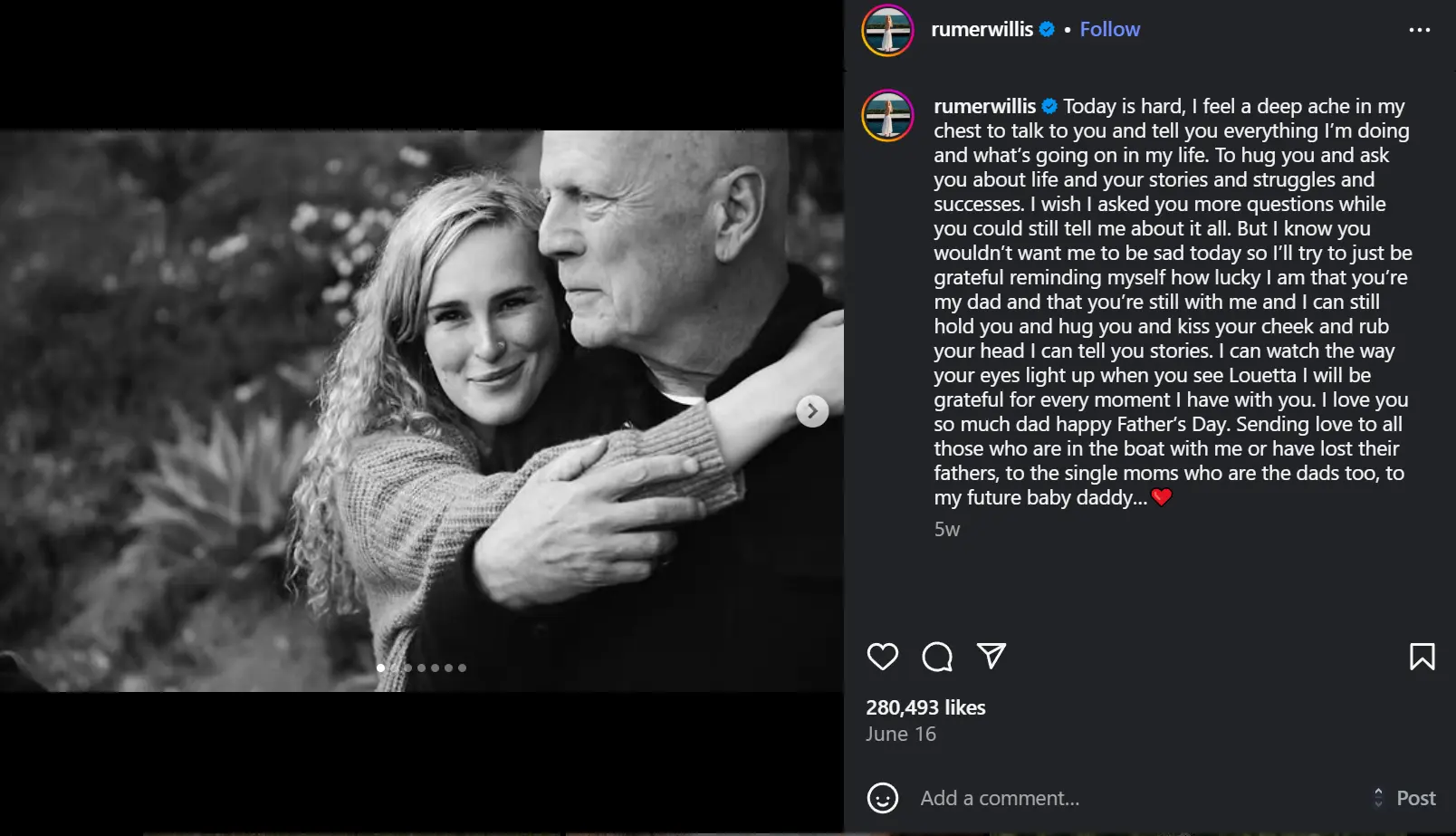Click the verified badge in the caption
This screenshot has width=1456, height=836.
click(x=1049, y=107)
